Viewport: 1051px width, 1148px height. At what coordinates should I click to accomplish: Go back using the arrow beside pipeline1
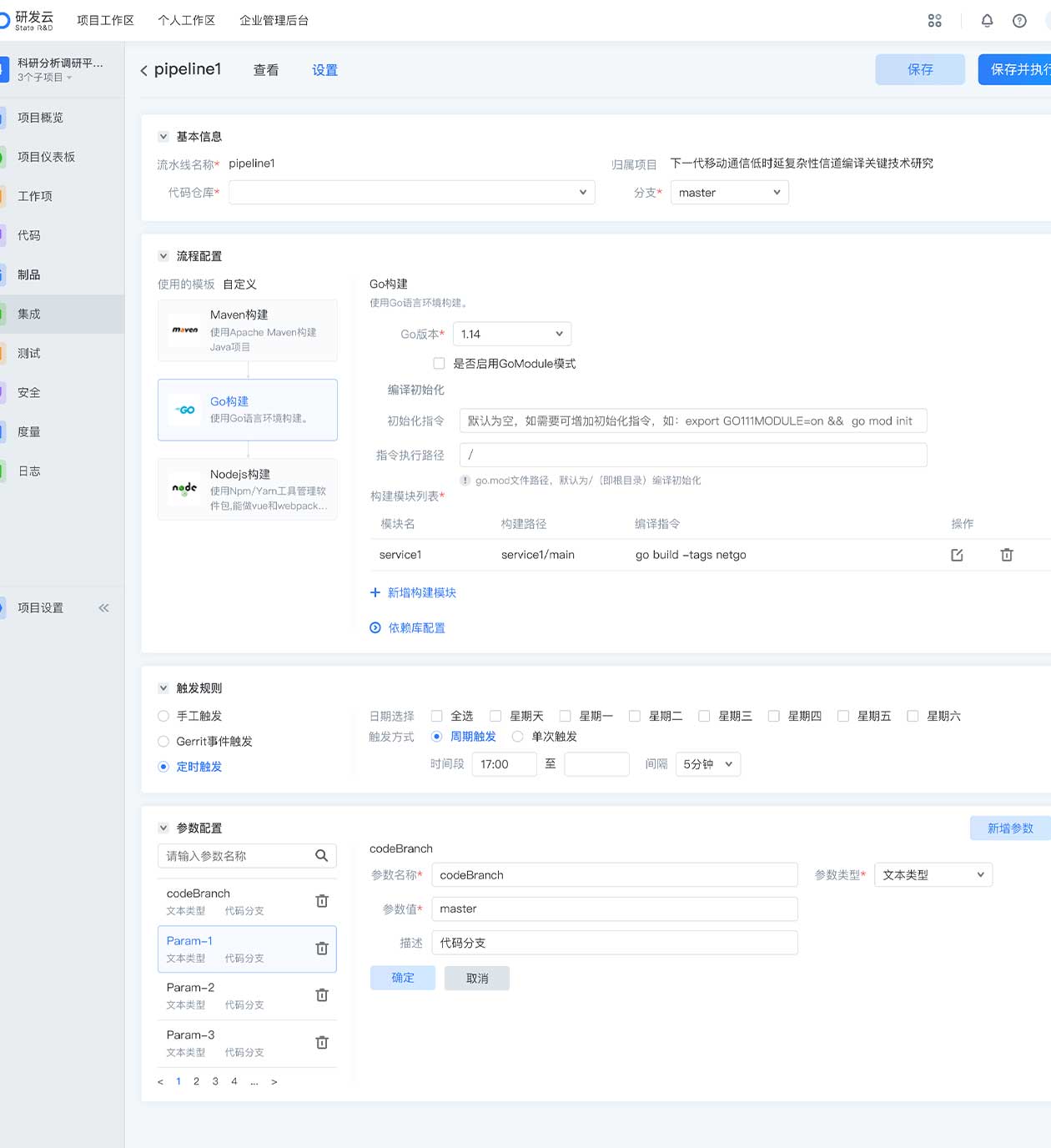[144, 71]
